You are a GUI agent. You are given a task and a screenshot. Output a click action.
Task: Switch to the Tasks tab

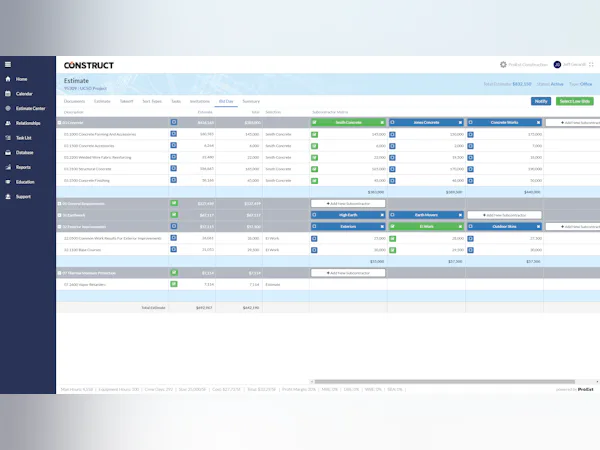point(176,101)
